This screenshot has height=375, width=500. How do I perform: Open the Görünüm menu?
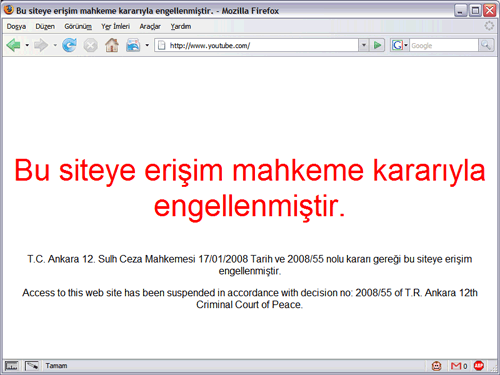pos(78,26)
